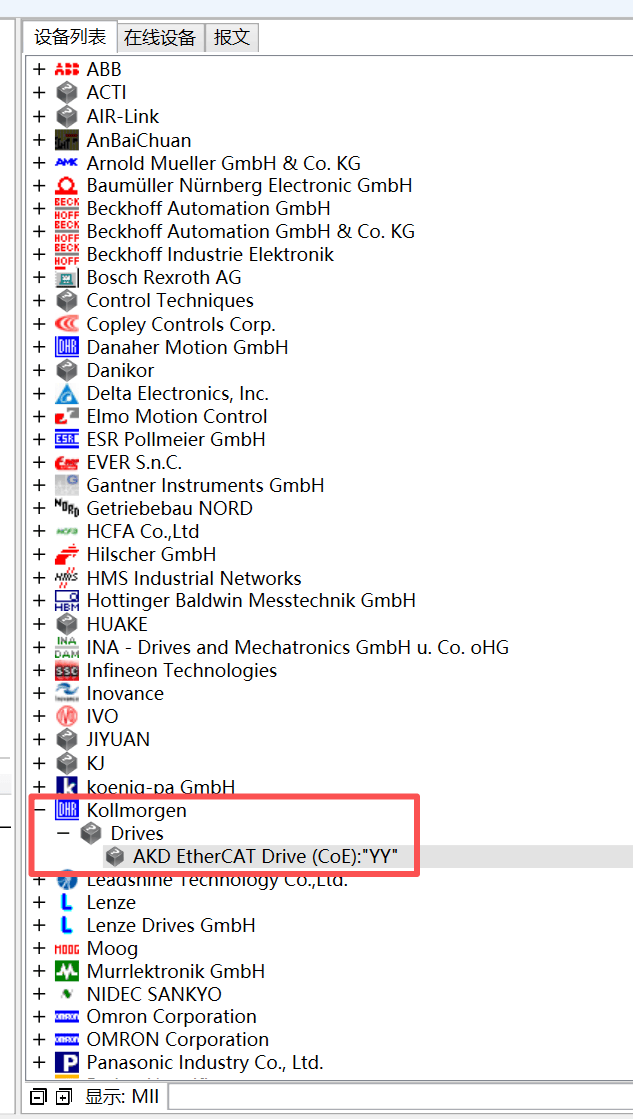The width and height of the screenshot is (633, 1119).
Task: Collapse the Drives node under Kollmorgen
Action: click(x=63, y=833)
